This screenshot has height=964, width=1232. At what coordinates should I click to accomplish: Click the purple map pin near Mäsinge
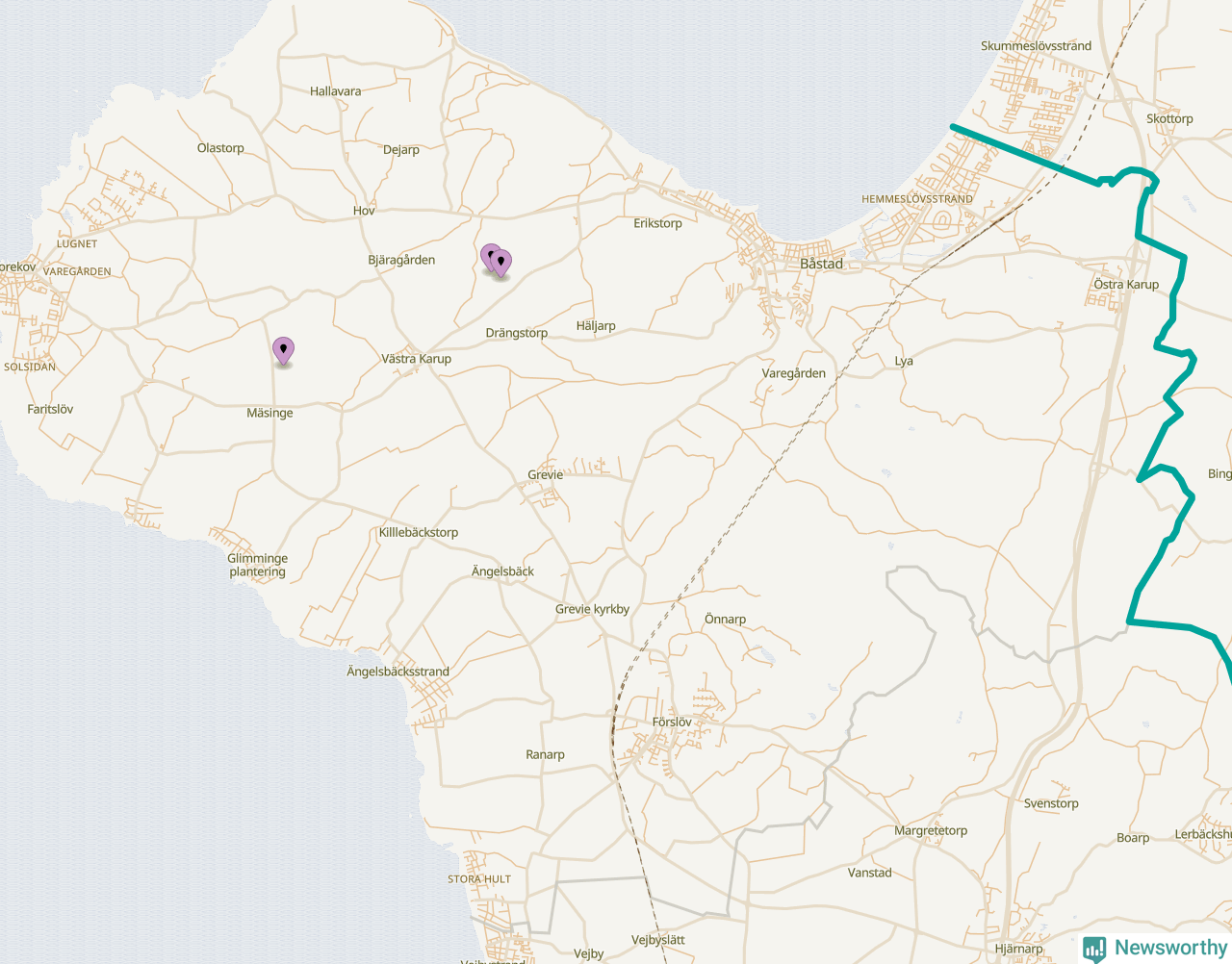coord(283,350)
